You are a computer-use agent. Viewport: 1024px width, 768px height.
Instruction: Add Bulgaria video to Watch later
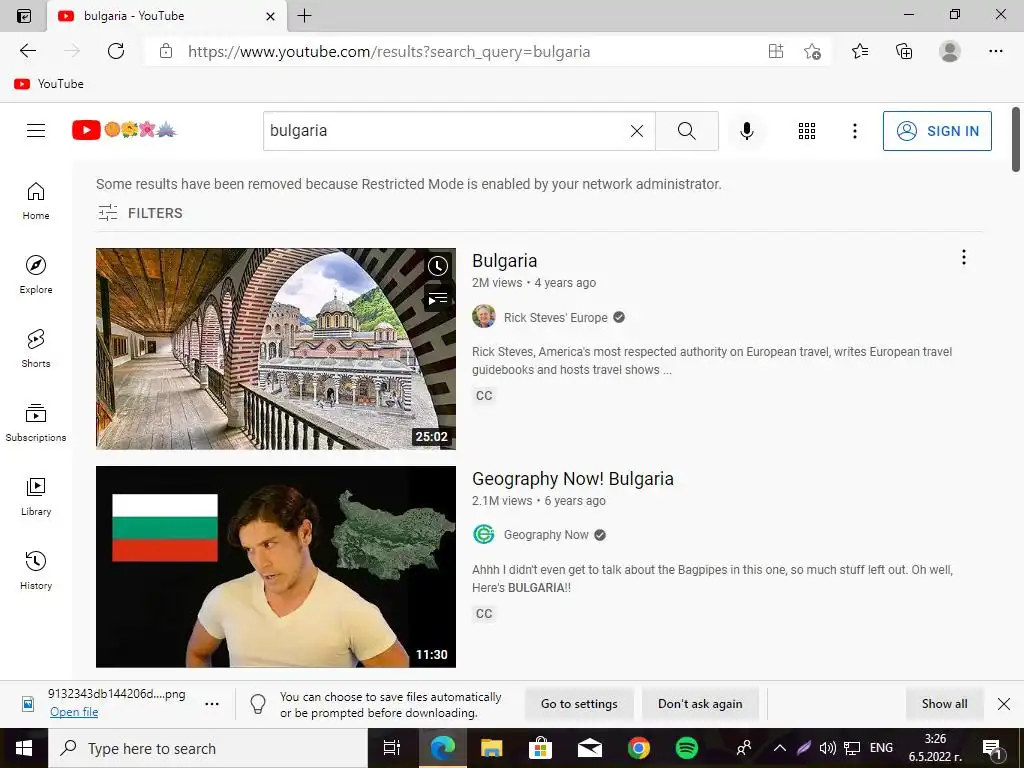(x=438, y=266)
